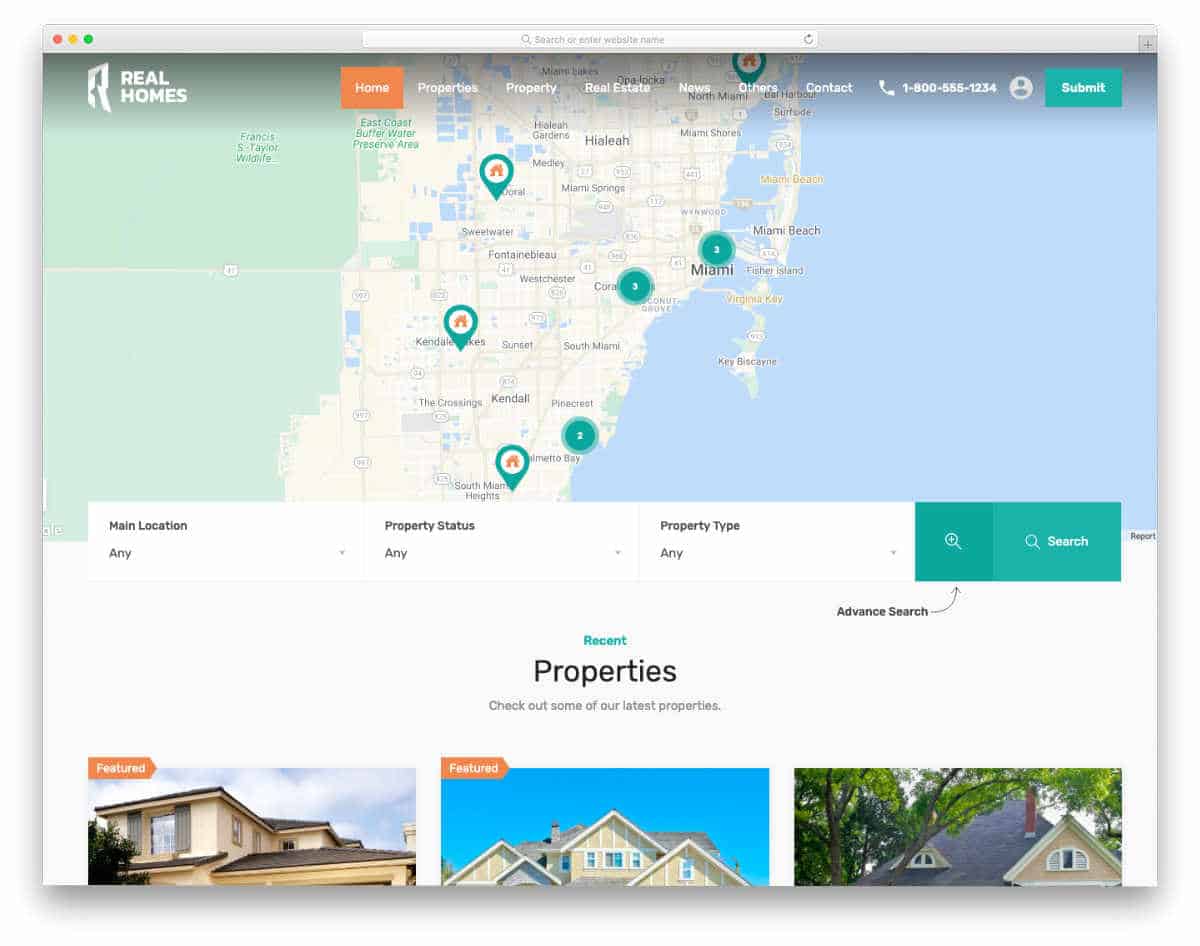1200x946 pixels.
Task: Open the cluster marker showing 3 near Miami
Action: [716, 249]
